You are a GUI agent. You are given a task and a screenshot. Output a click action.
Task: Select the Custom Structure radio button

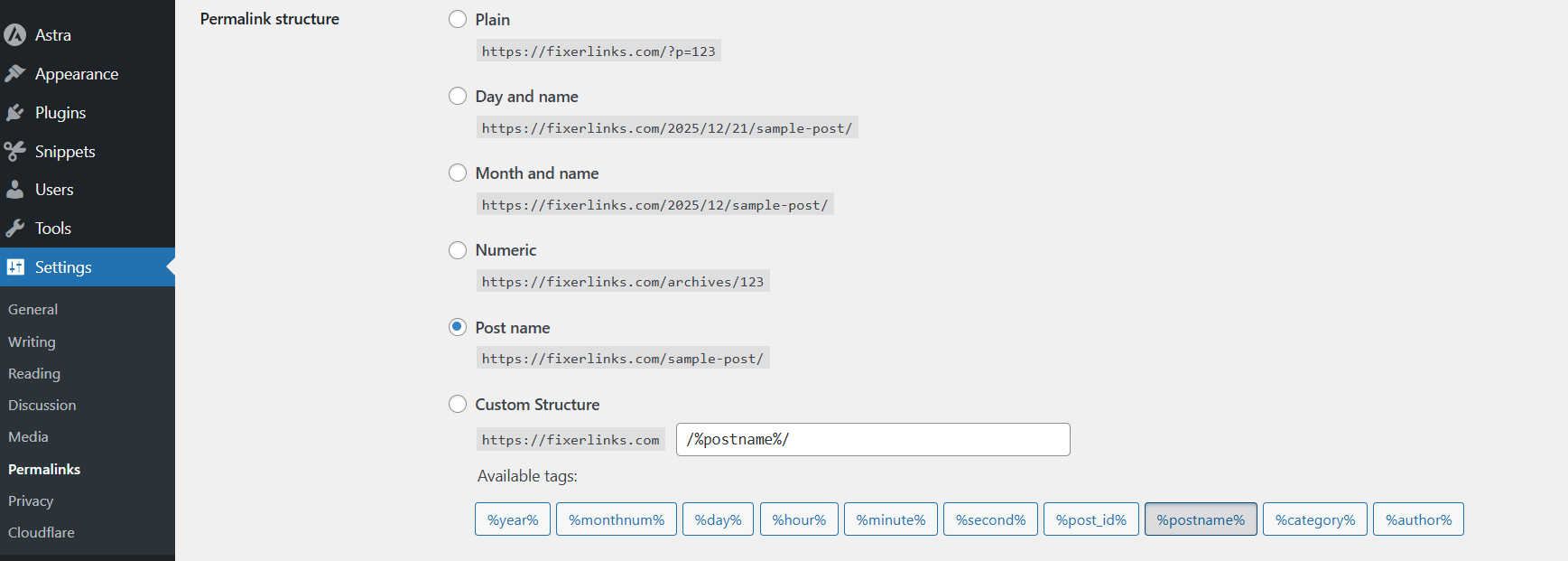pos(458,404)
